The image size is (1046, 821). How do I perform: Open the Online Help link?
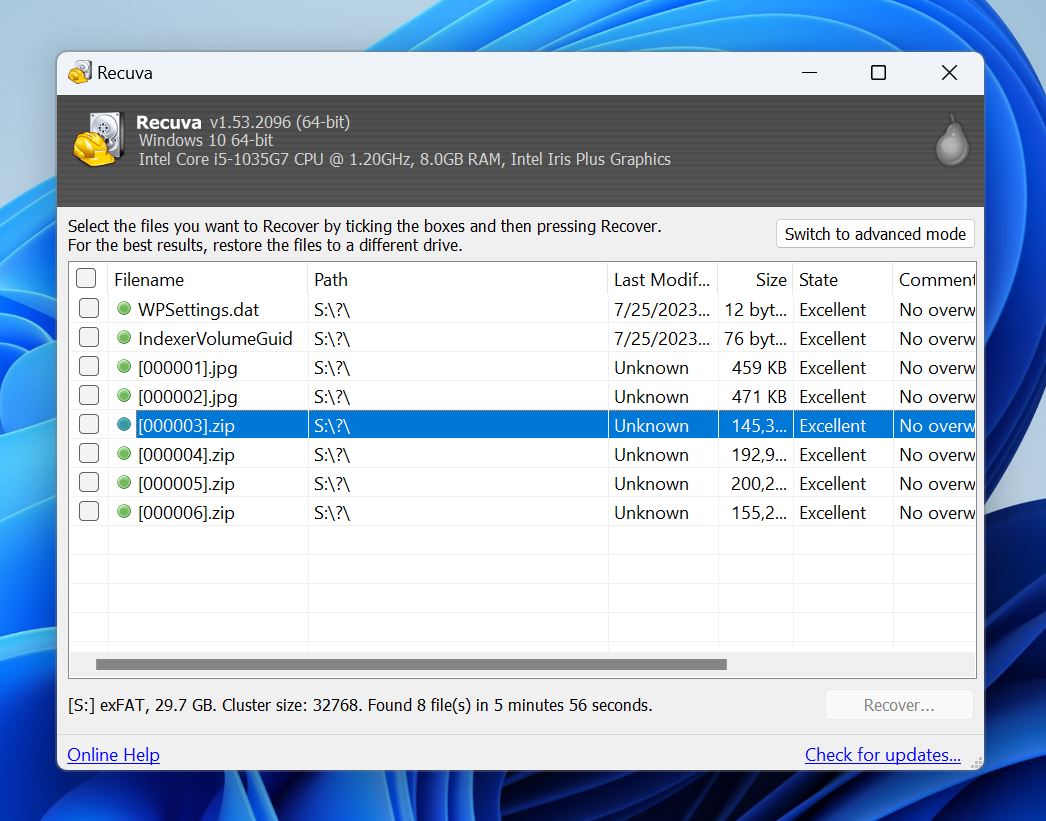pos(113,755)
